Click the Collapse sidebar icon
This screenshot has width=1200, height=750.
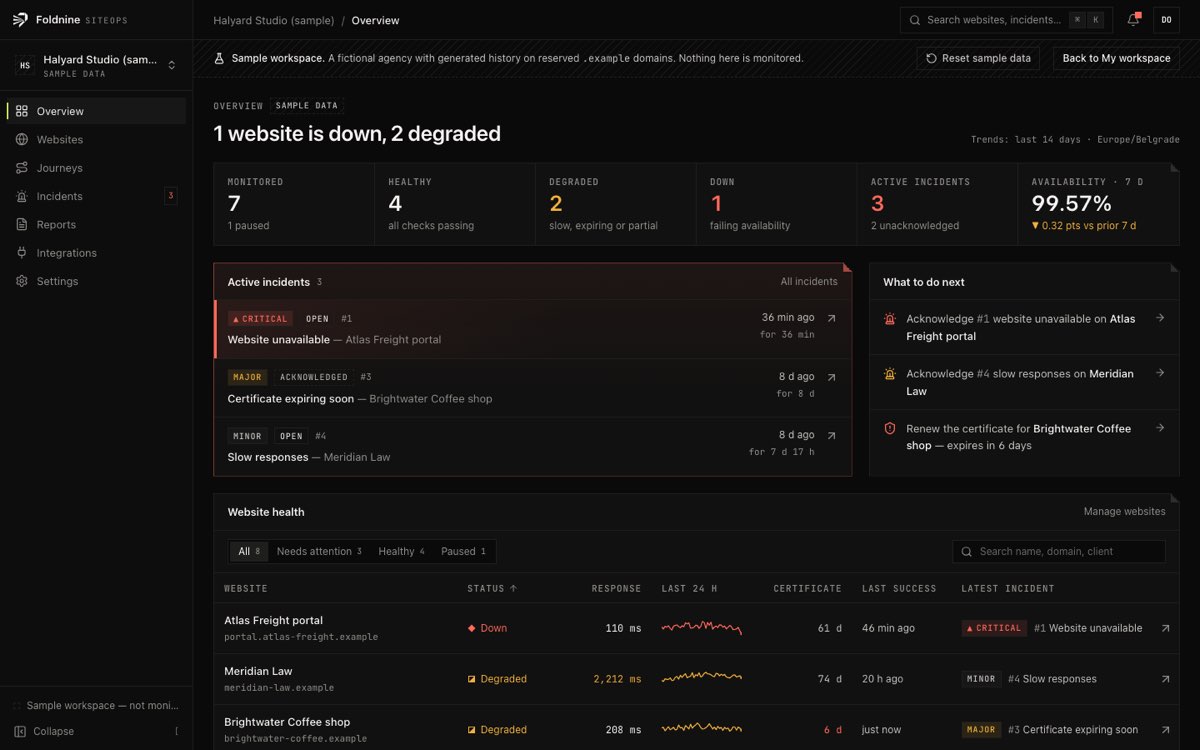pos(20,731)
